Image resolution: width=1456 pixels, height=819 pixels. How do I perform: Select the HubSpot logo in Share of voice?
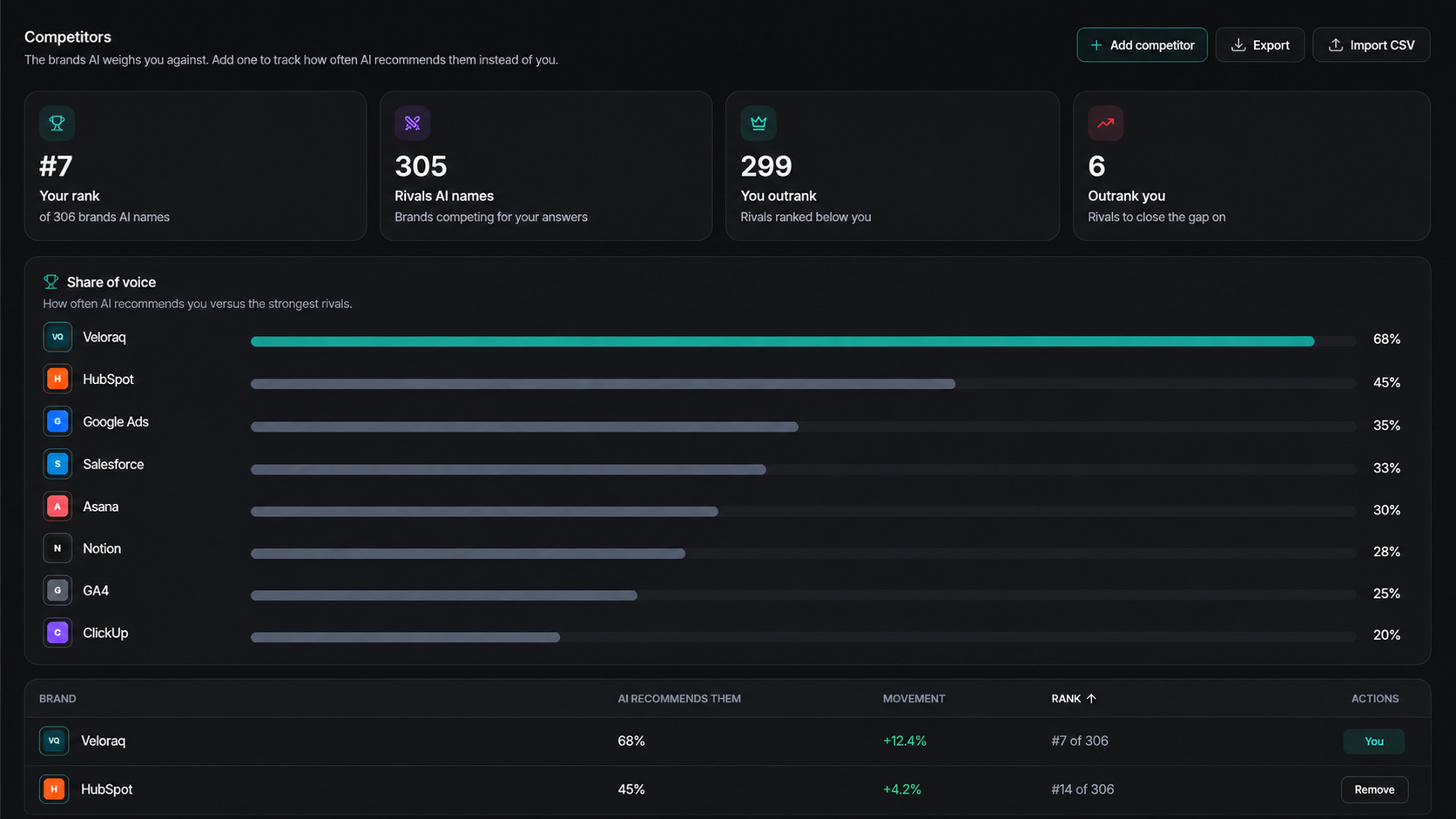point(57,379)
